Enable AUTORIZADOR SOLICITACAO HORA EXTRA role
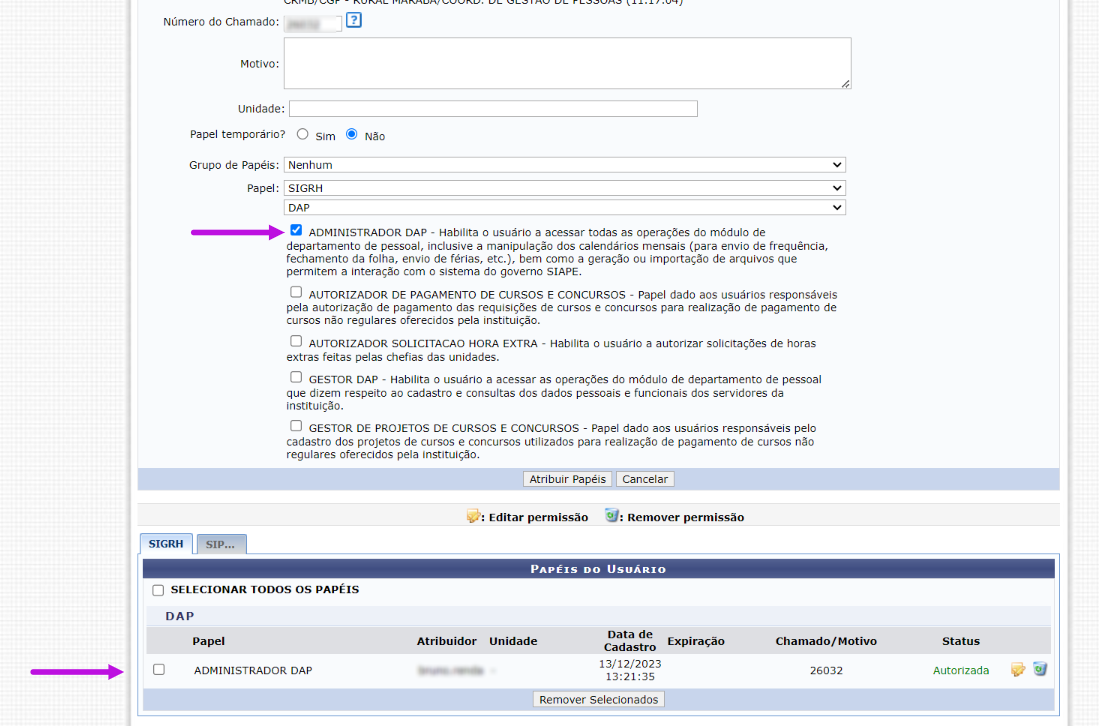Screen dimensions: 1099x726 tap(296, 341)
